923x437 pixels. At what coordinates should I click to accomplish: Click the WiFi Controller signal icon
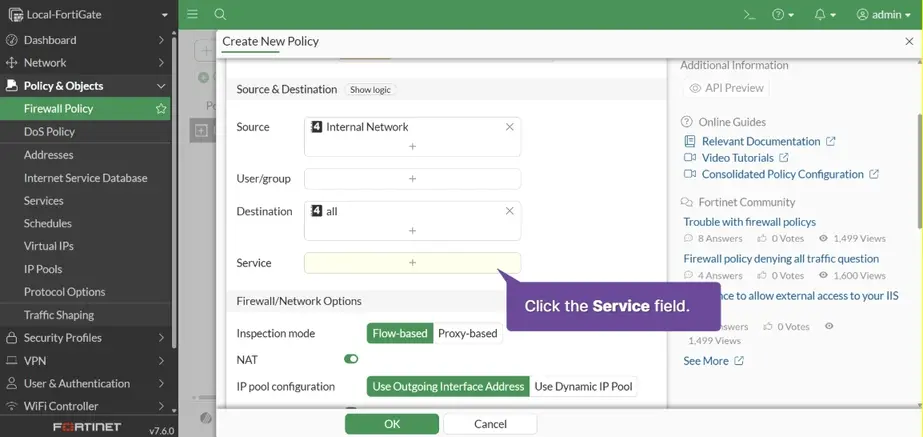(11, 406)
